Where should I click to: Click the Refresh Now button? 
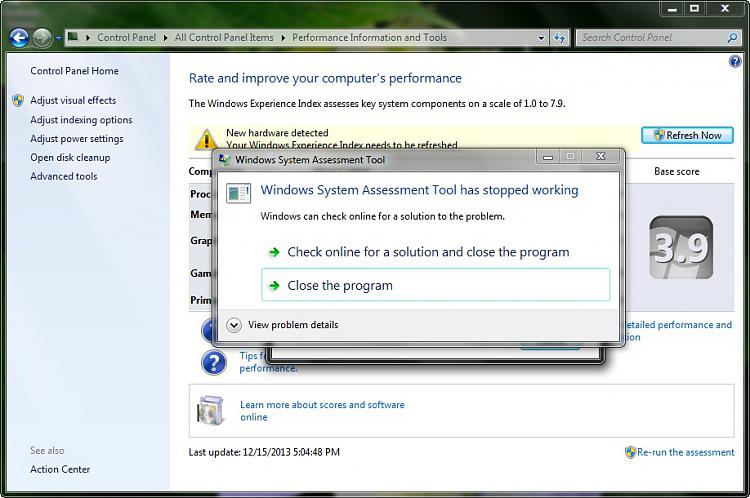pyautogui.click(x=687, y=135)
